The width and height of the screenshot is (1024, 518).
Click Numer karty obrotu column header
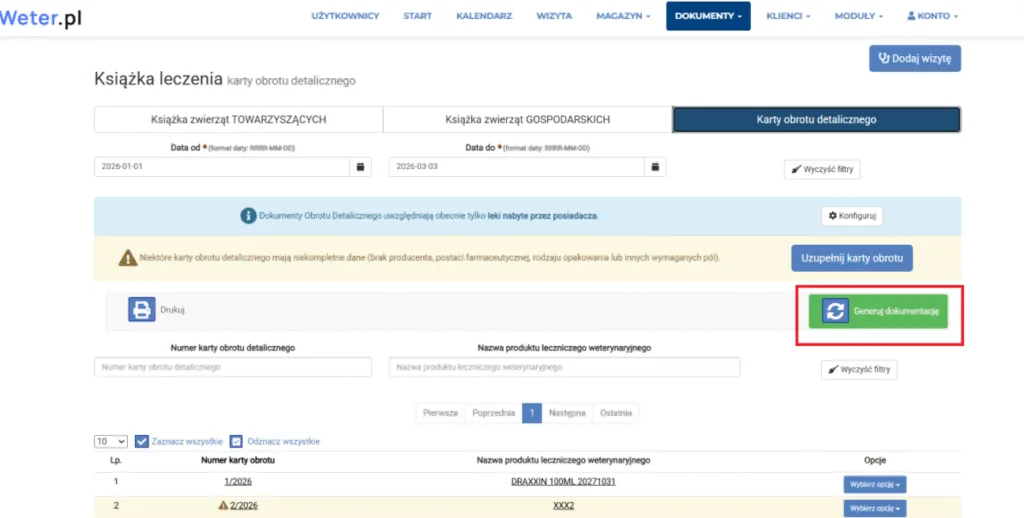[x=238, y=460]
